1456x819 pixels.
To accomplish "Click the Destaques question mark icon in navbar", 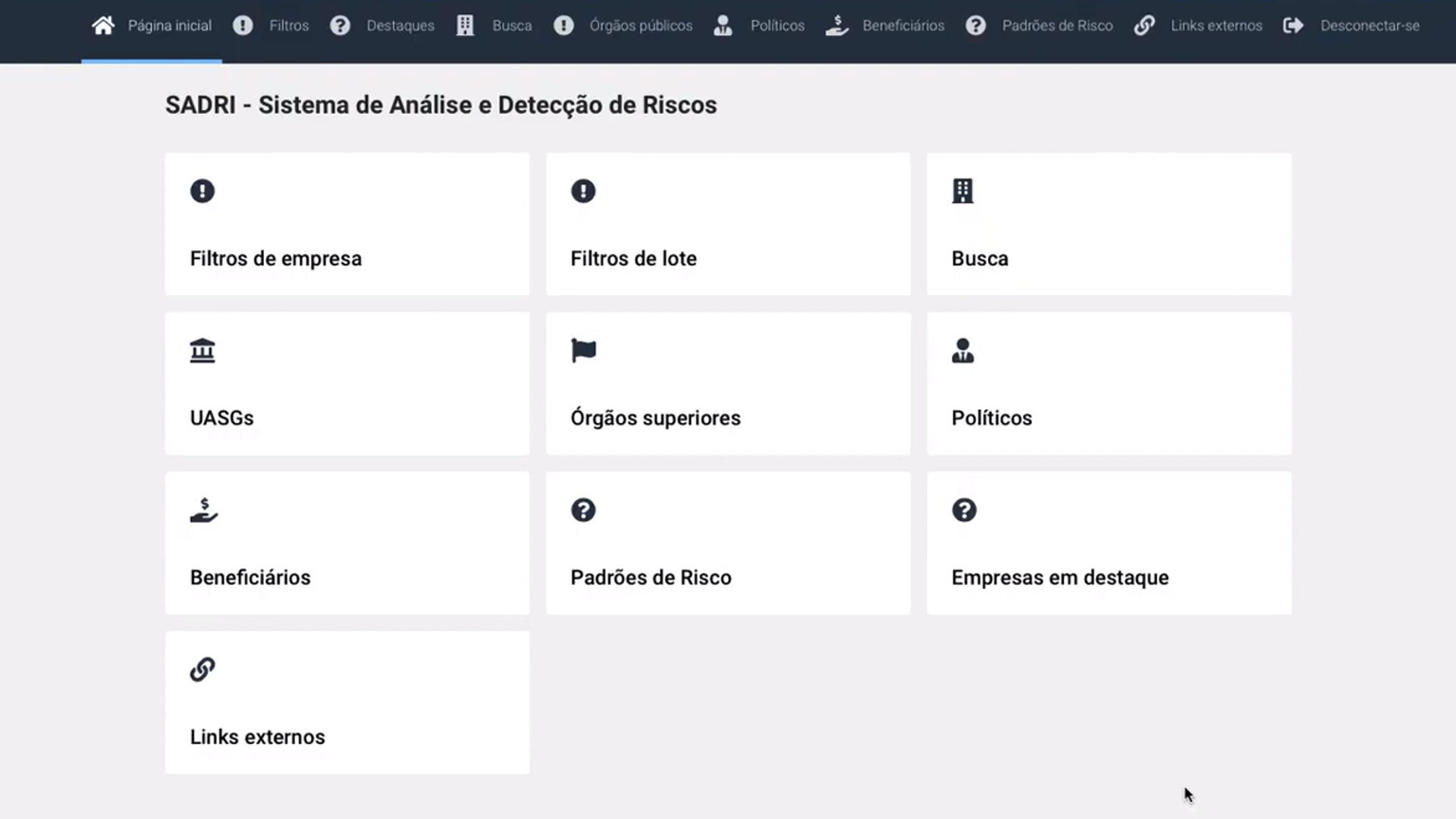I will coord(340,25).
